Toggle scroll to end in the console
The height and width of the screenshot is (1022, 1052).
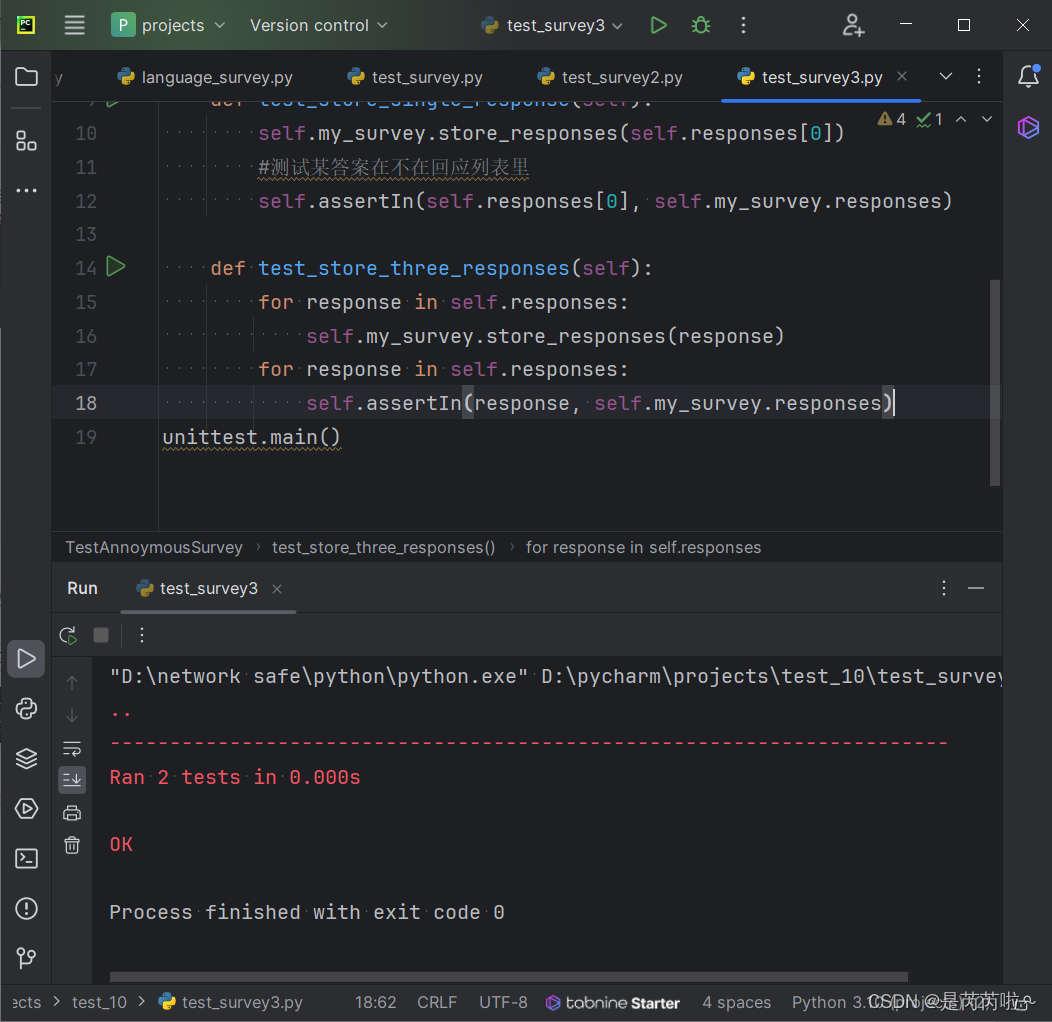click(72, 779)
